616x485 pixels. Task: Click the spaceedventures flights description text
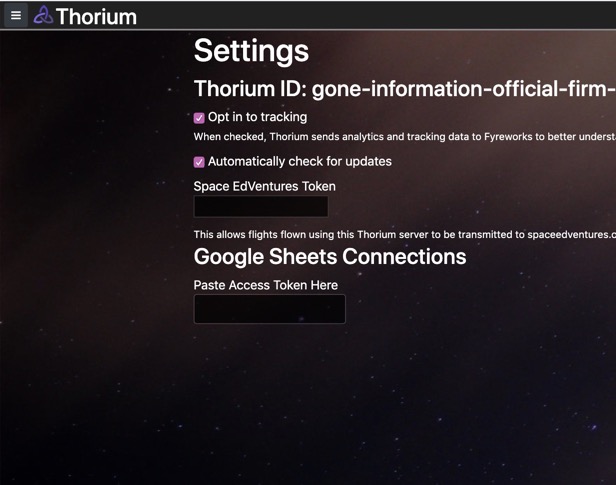tap(405, 234)
